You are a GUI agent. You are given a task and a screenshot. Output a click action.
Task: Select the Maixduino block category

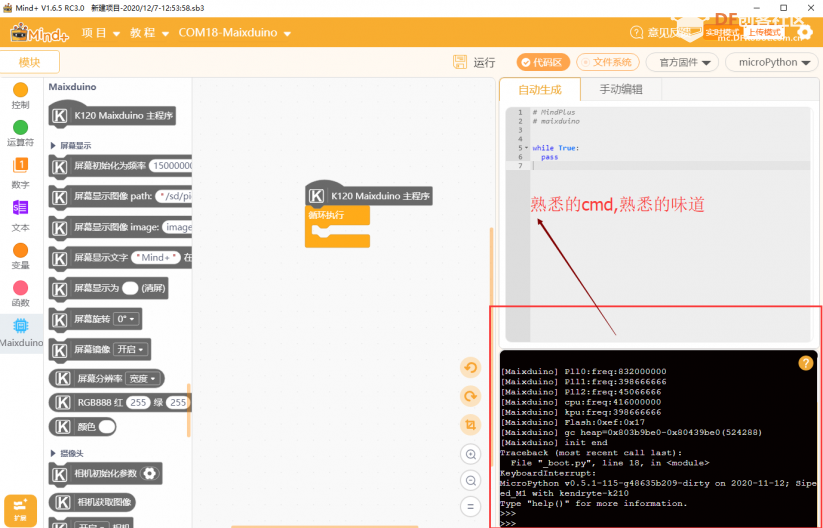point(21,333)
